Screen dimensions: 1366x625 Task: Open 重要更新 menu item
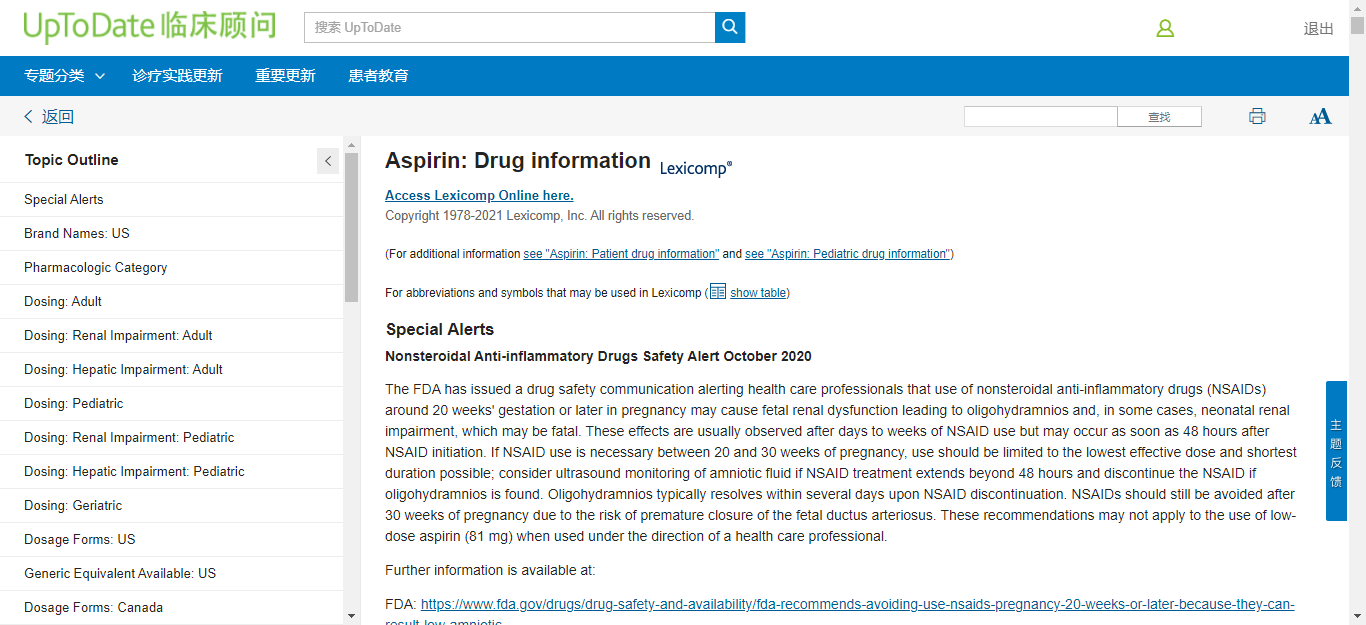(285, 76)
